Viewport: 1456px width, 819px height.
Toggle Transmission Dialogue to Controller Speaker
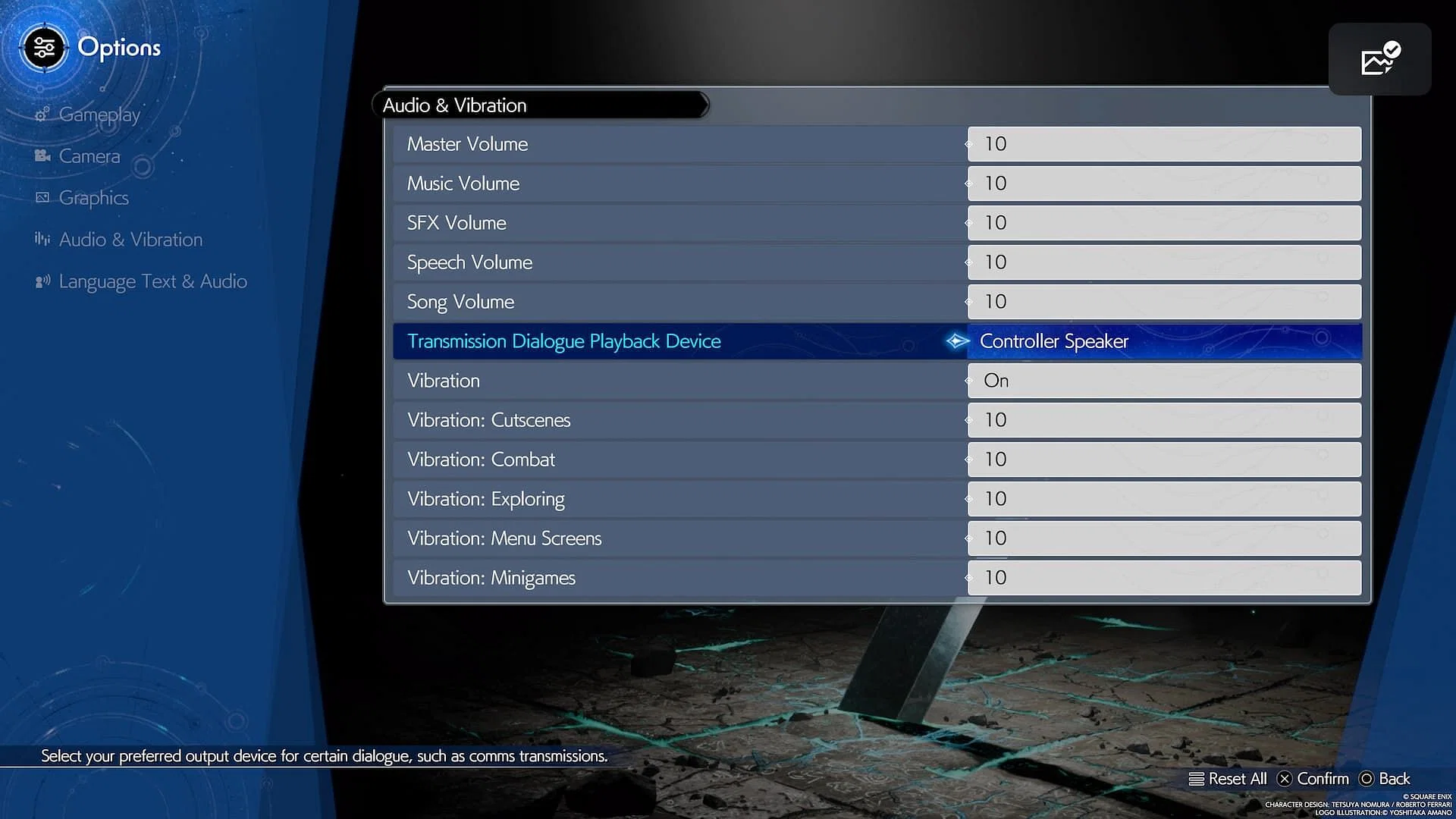coord(1162,341)
